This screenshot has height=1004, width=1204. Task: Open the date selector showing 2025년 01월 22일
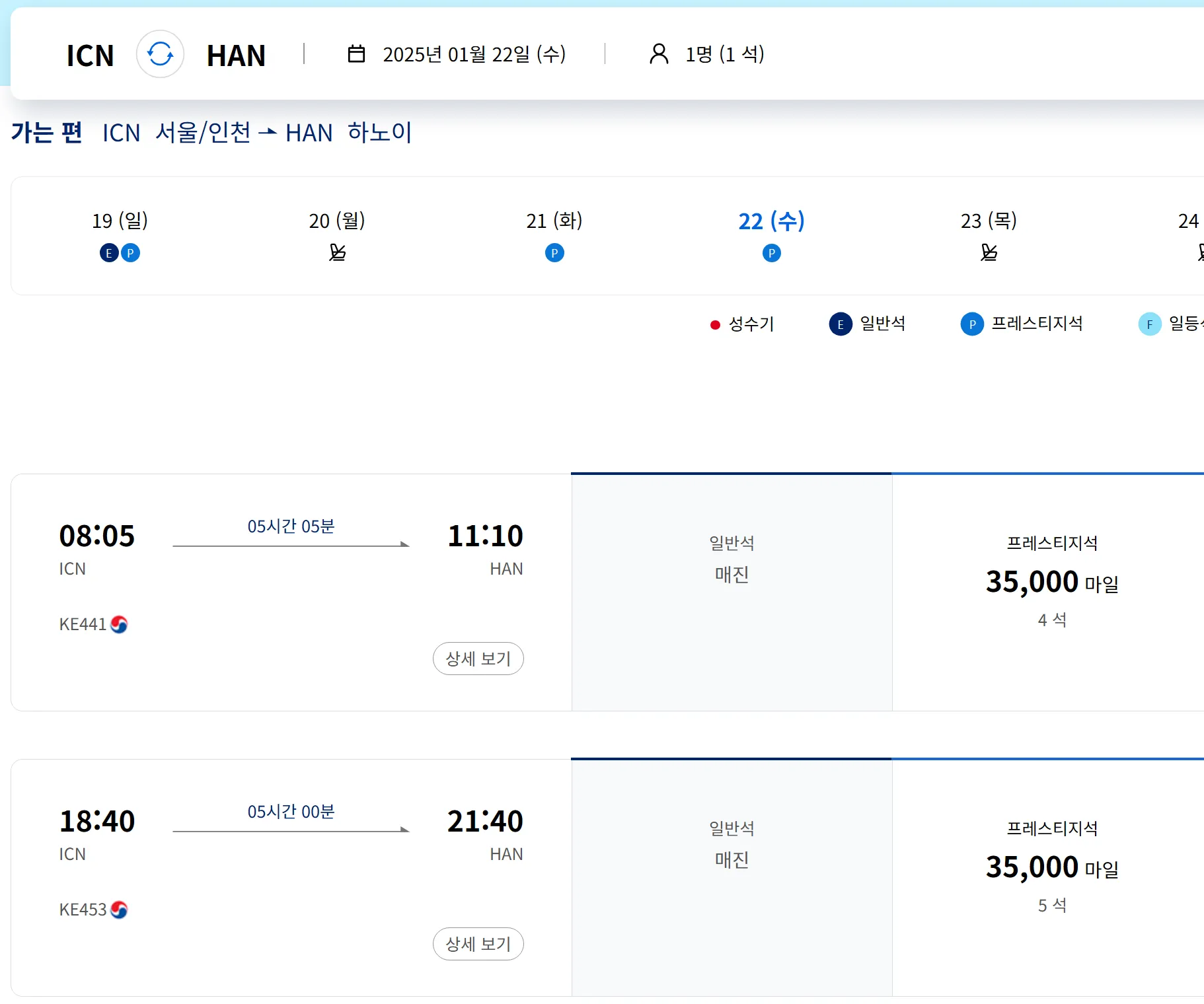tap(474, 54)
